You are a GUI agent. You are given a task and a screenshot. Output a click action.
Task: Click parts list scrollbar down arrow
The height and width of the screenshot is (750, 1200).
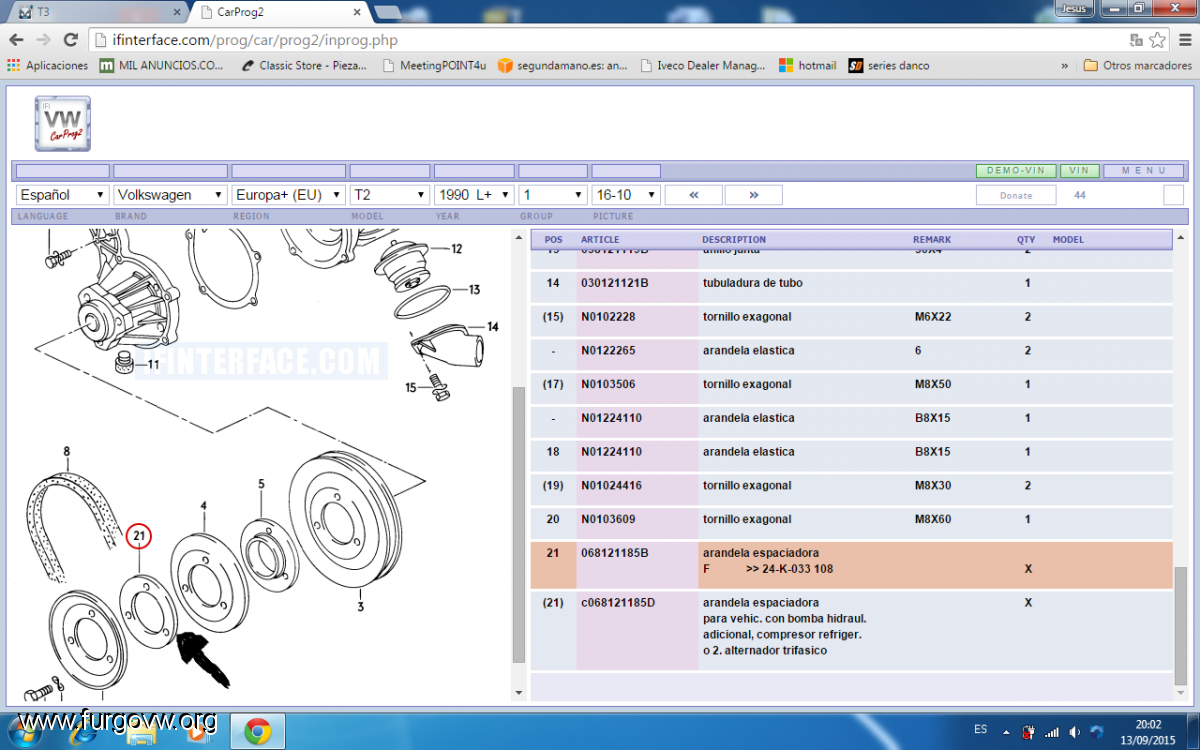tap(1179, 692)
